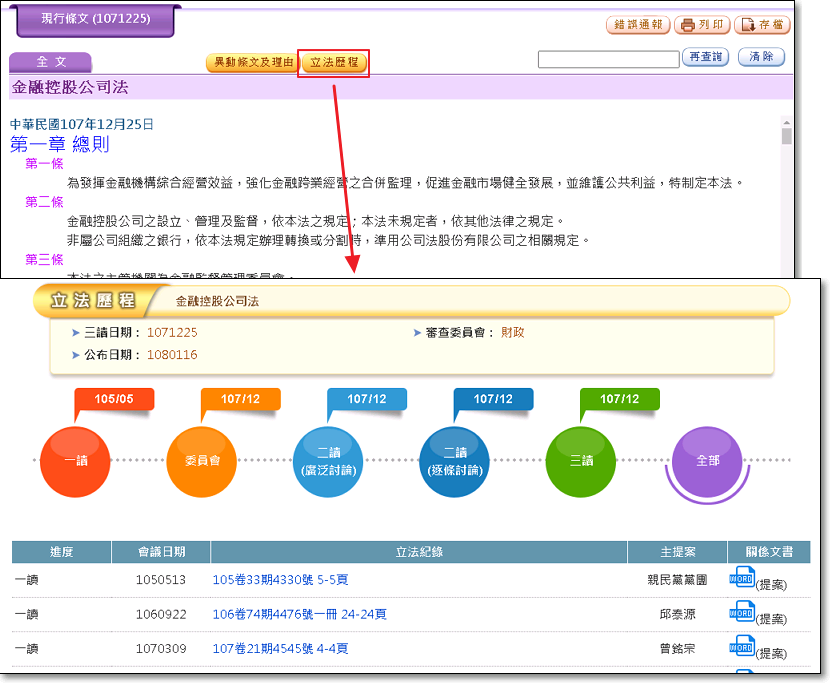This screenshot has height=689, width=831.
Task: Select the green 三讀 stage circle
Action: [x=580, y=461]
